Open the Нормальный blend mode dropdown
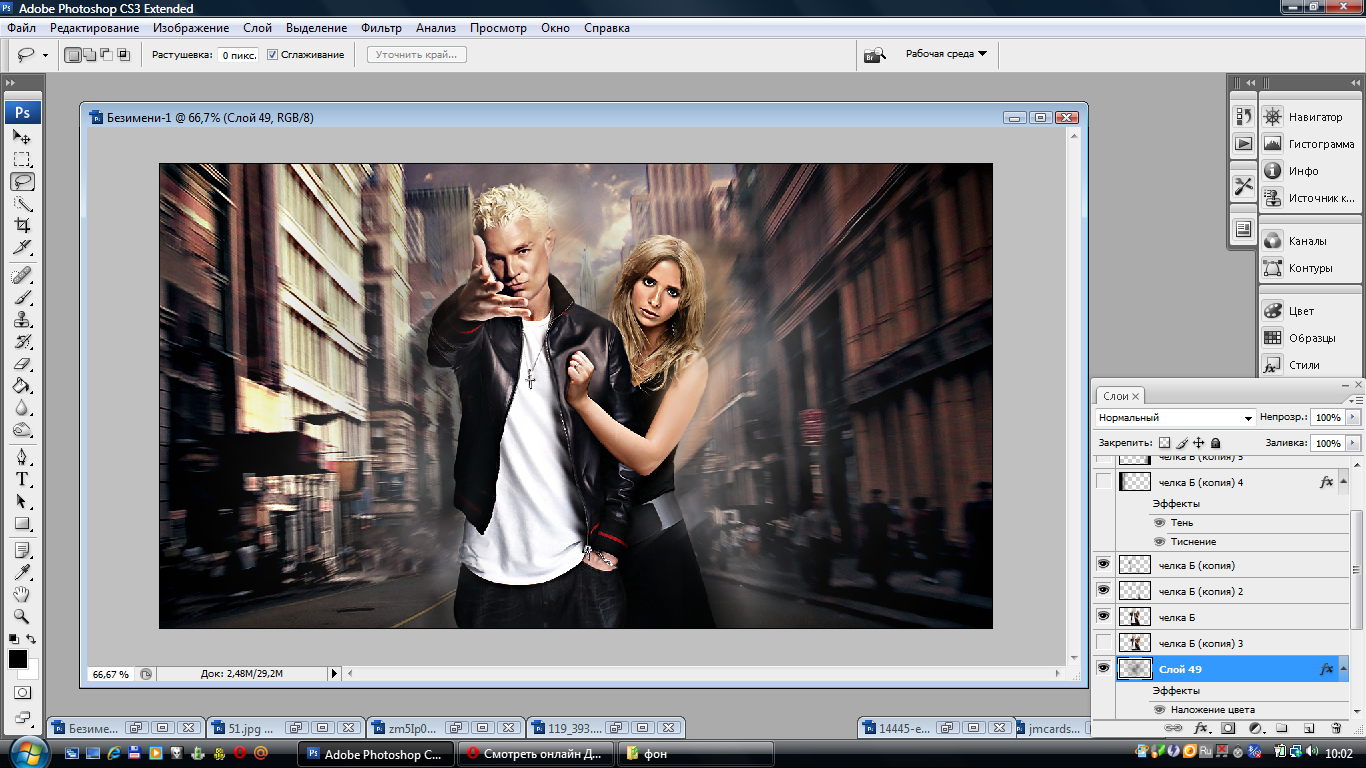1366x768 pixels. click(1175, 418)
